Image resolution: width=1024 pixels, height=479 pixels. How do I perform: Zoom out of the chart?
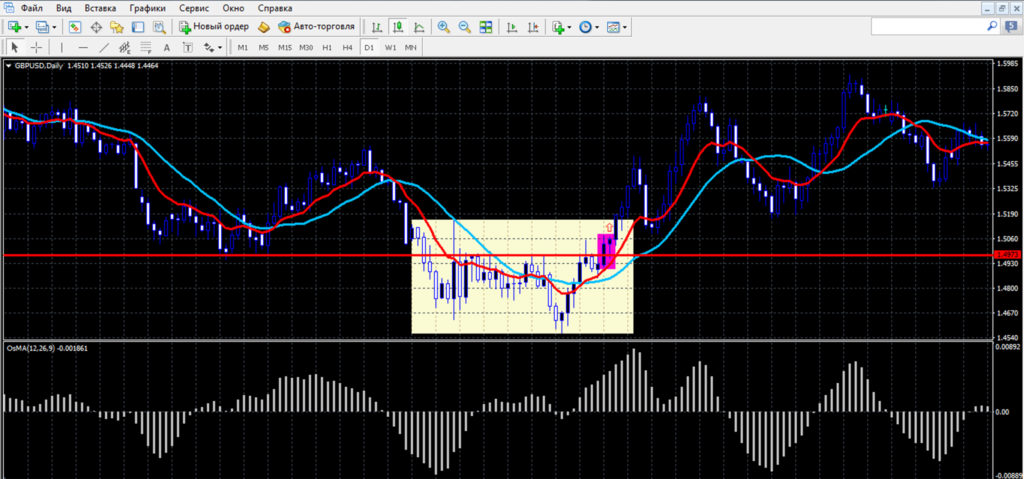point(464,27)
